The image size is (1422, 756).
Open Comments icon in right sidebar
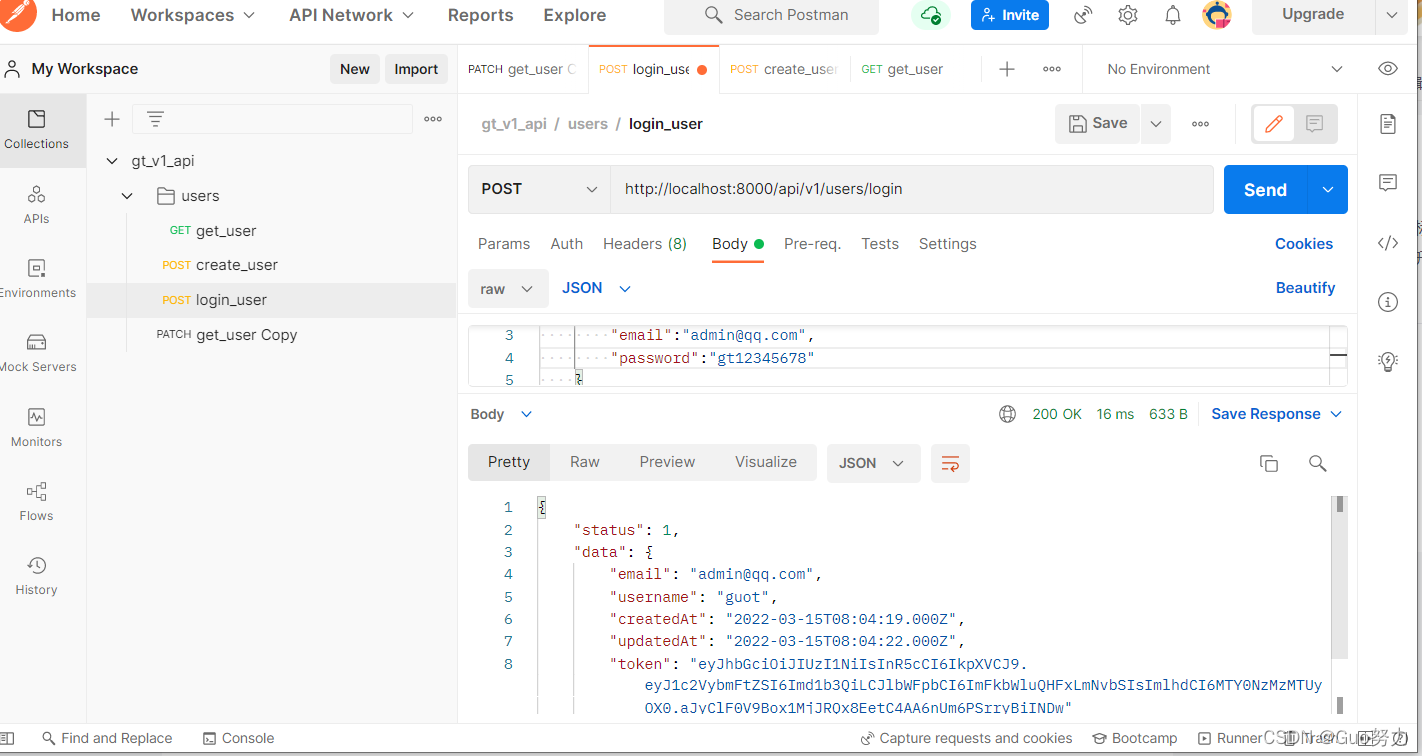coord(1388,183)
